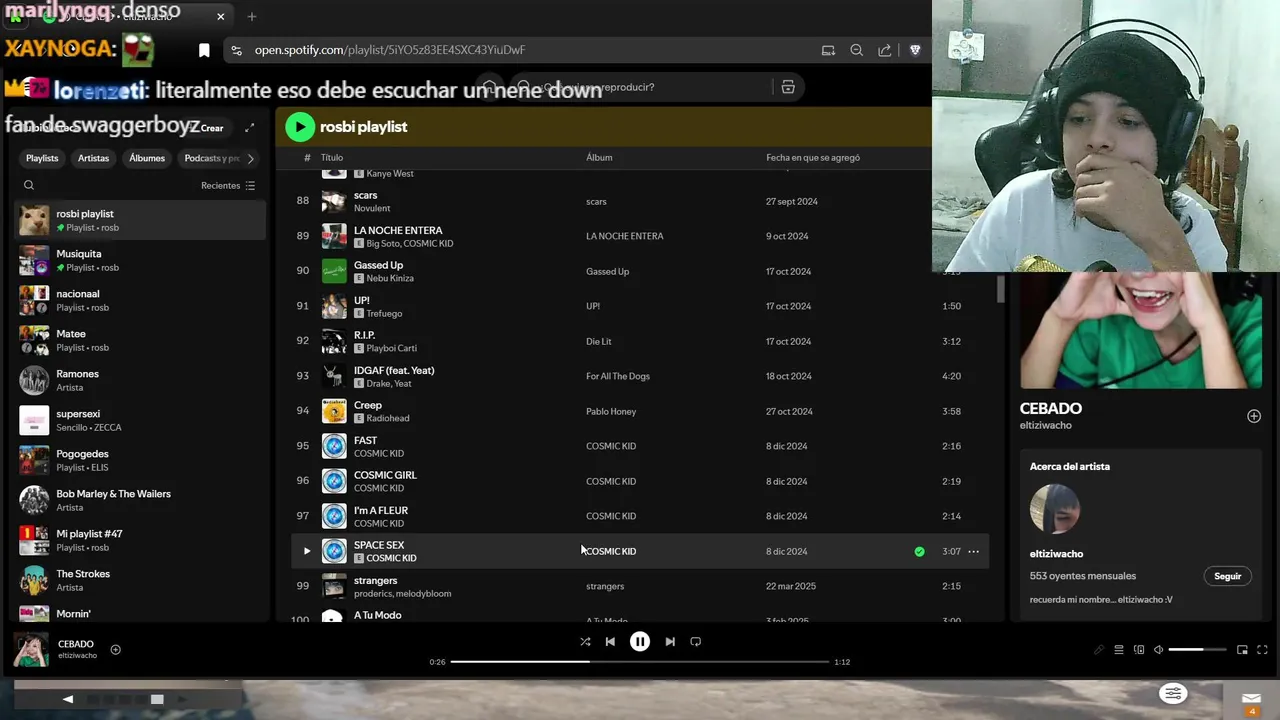This screenshot has width=1280, height=720.
Task: Open the supersexi single
Action: 140,420
